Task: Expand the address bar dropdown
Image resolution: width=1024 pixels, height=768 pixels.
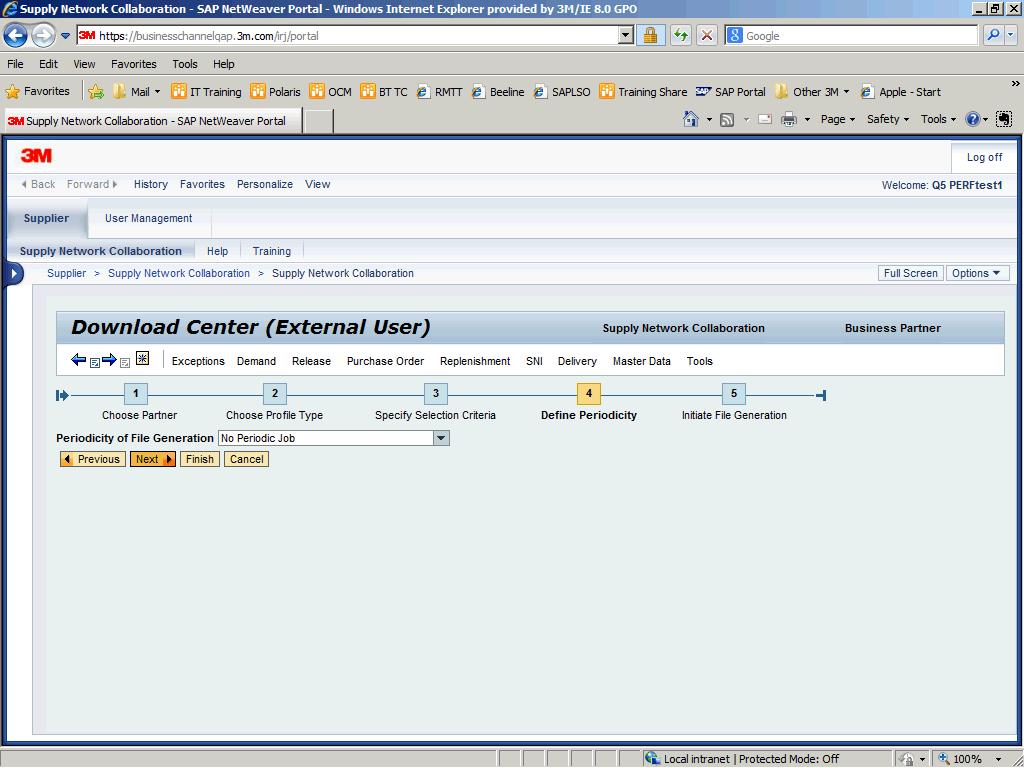Action: click(x=626, y=36)
